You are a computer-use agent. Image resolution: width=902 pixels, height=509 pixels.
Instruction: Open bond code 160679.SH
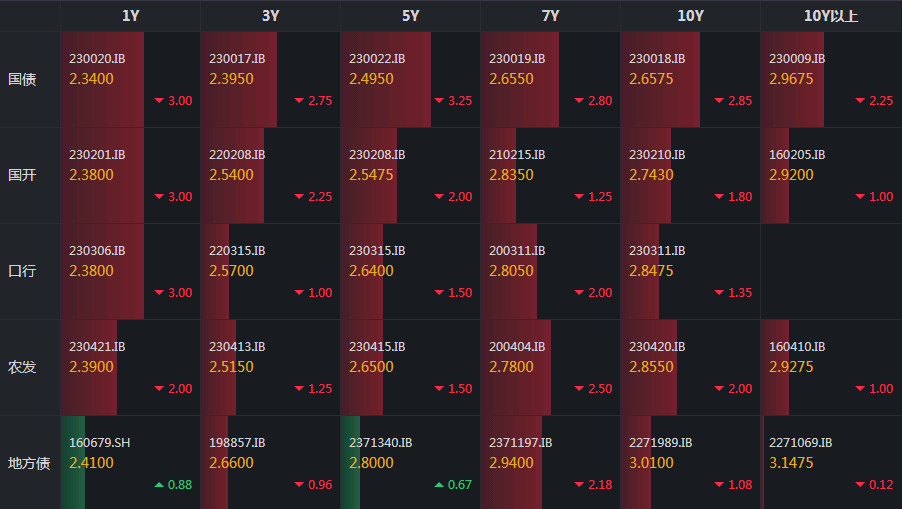[x=100, y=443]
